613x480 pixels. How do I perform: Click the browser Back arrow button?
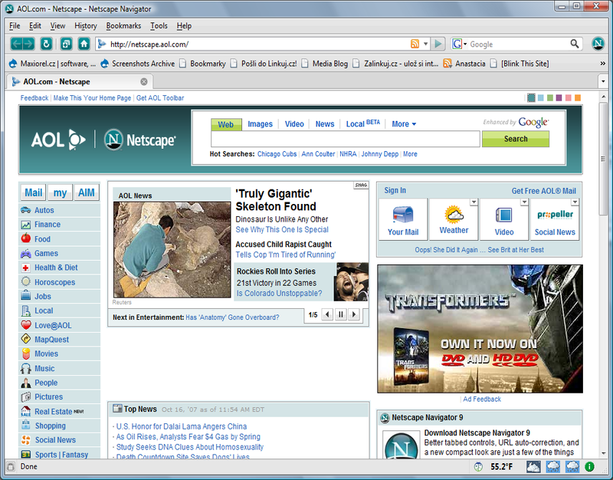pos(16,44)
